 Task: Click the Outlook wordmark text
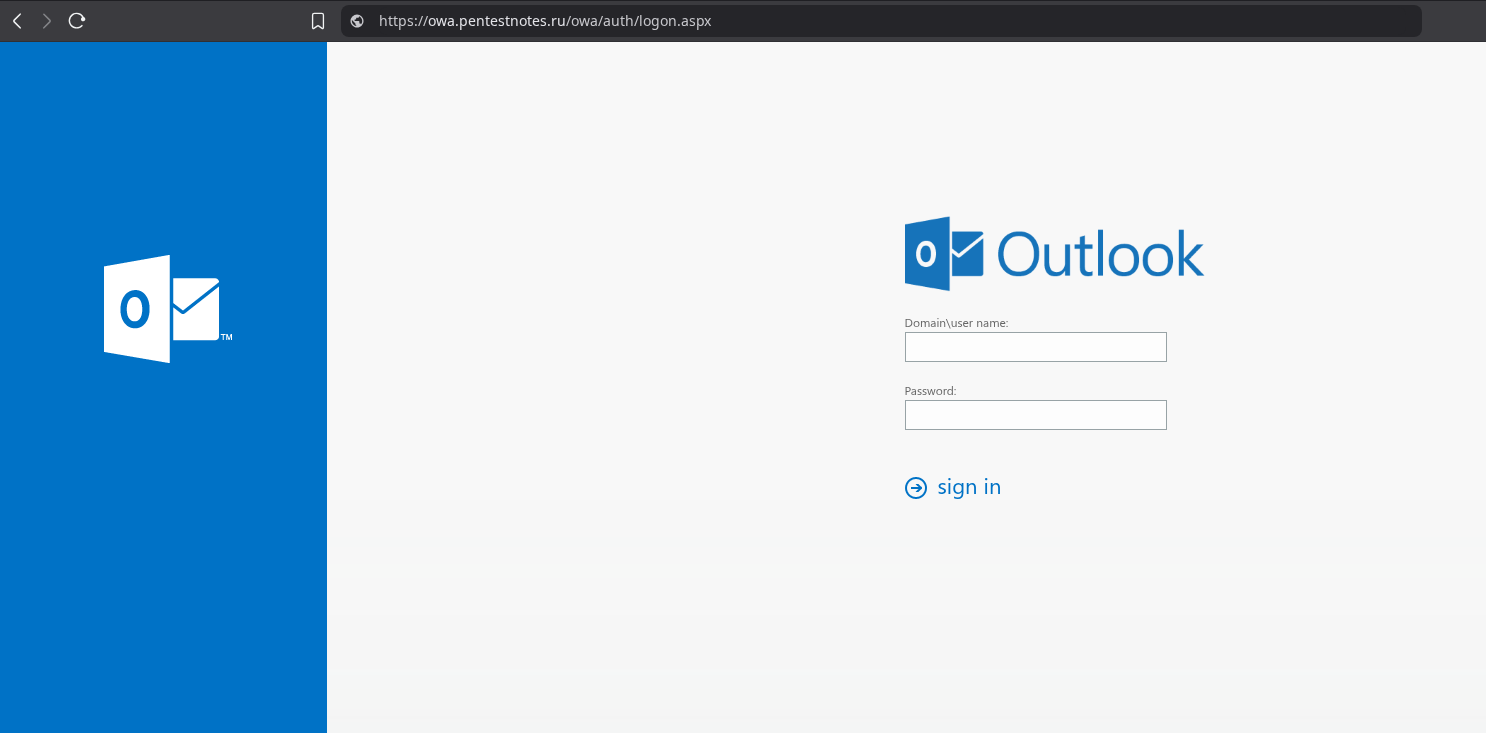tap(1100, 254)
